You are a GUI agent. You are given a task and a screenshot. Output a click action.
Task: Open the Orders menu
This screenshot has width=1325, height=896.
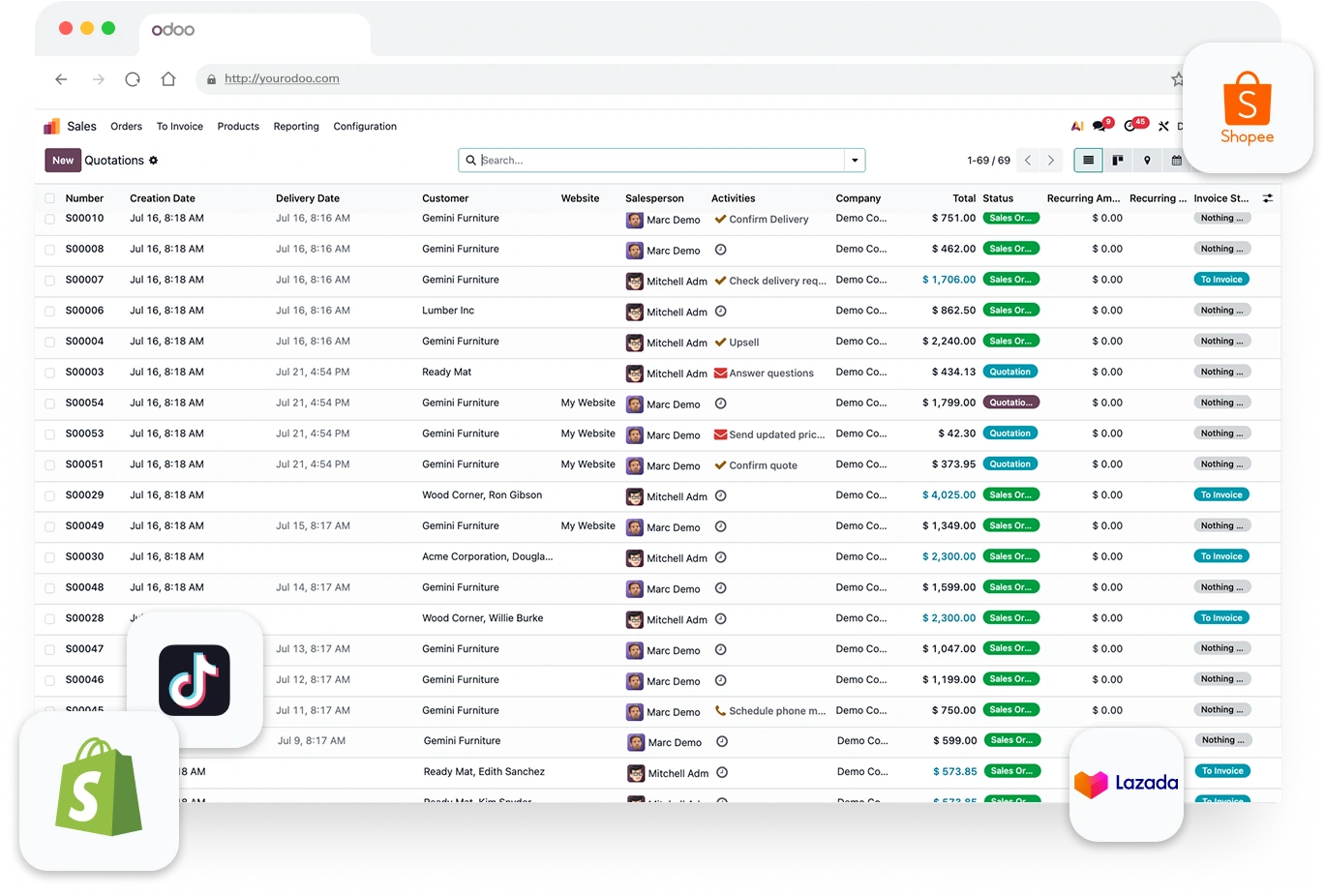click(126, 127)
